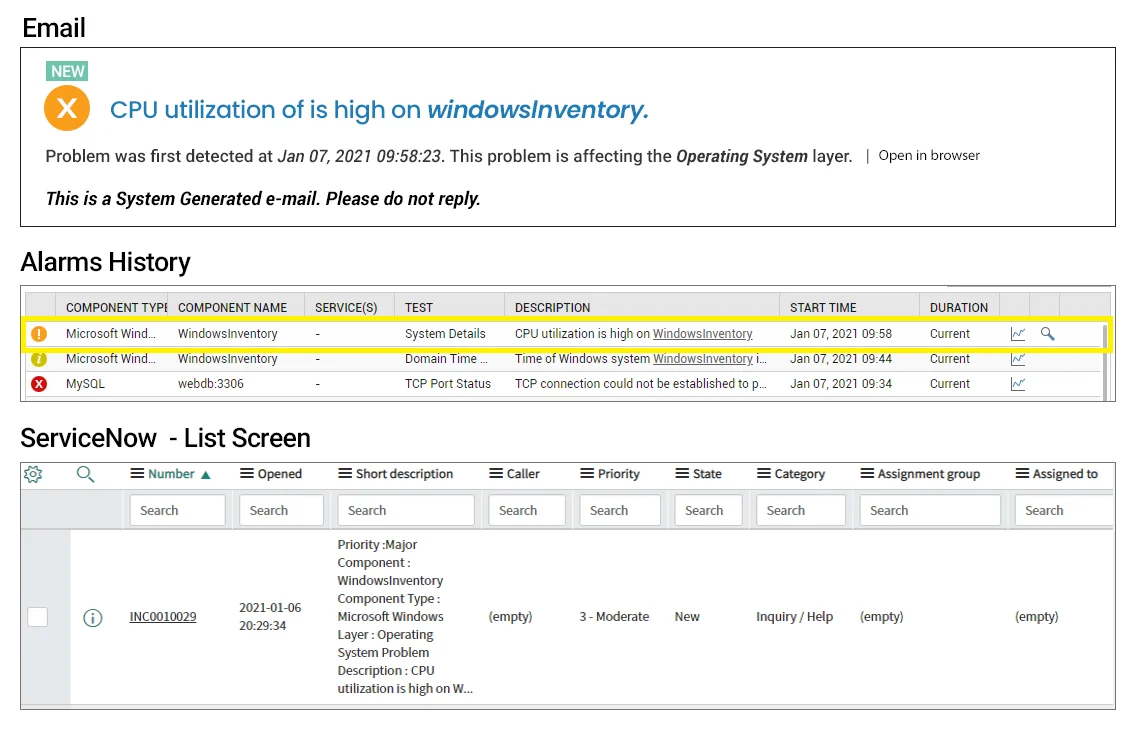
Task: Click the SERVICE(S) column header in Alarms History
Action: 346,308
